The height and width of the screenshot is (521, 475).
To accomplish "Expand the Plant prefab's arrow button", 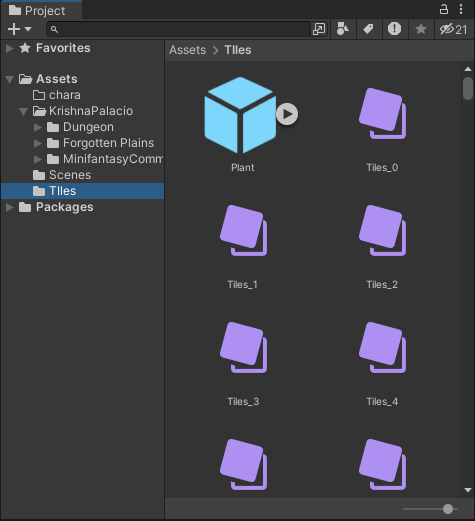I will pos(287,114).
